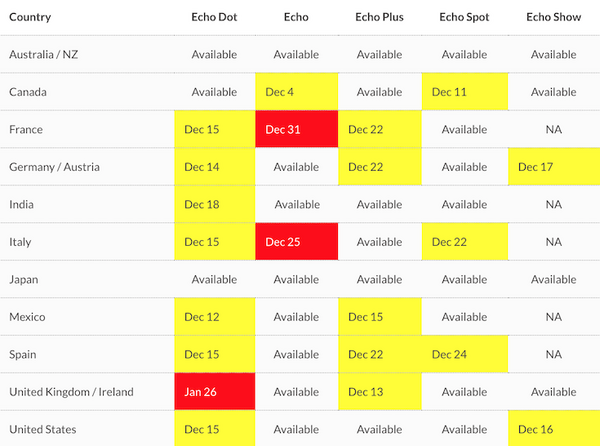Screen dimensions: 600x446
Task: Click the Dec 16 United States cell
Action: (x=553, y=429)
